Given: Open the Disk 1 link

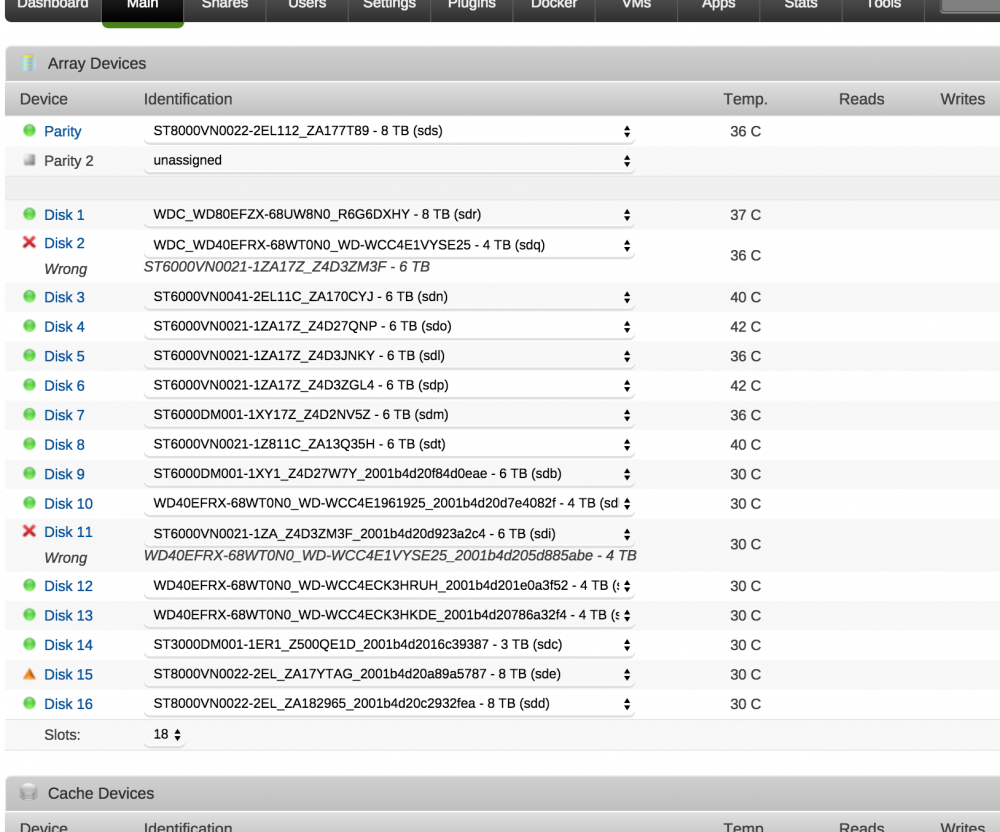Looking at the screenshot, I should 64,215.
